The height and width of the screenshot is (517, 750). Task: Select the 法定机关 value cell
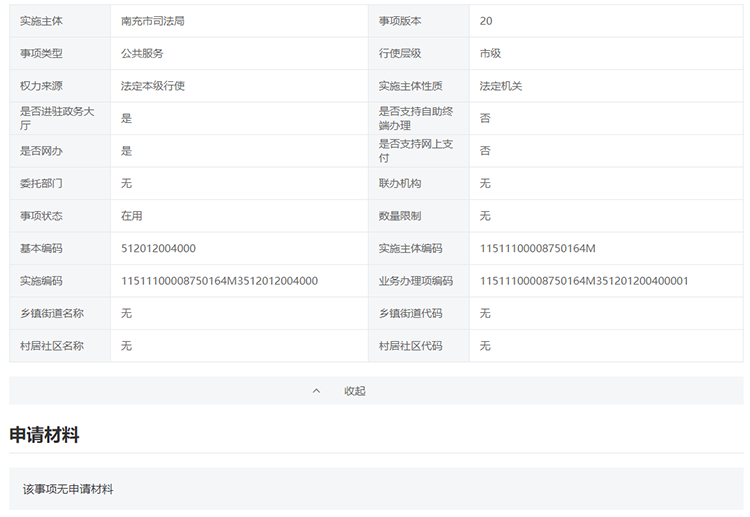tap(501, 86)
